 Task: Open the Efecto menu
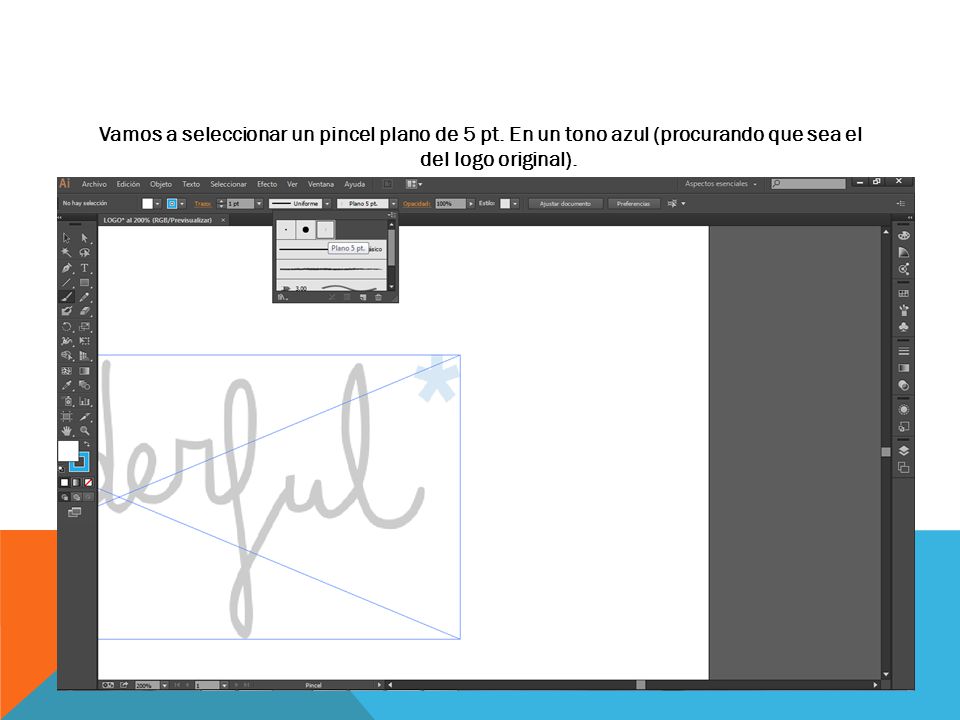(x=267, y=184)
